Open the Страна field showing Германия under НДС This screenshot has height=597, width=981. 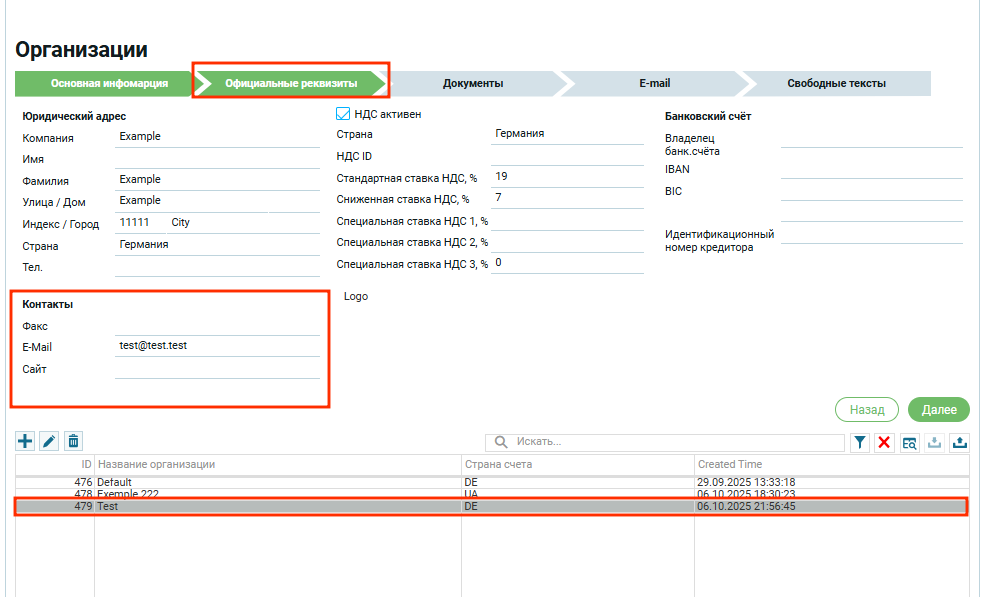(x=567, y=134)
